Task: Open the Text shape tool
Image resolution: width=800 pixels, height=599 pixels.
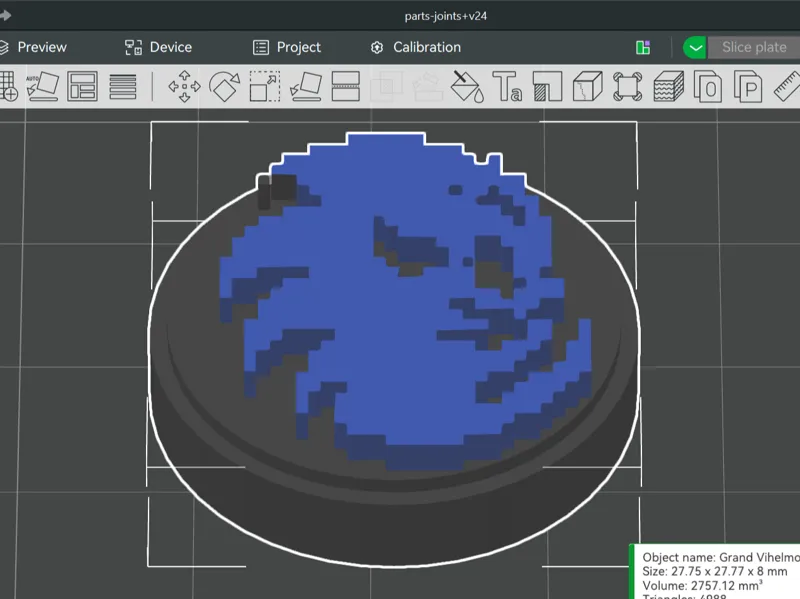Action: 507,86
